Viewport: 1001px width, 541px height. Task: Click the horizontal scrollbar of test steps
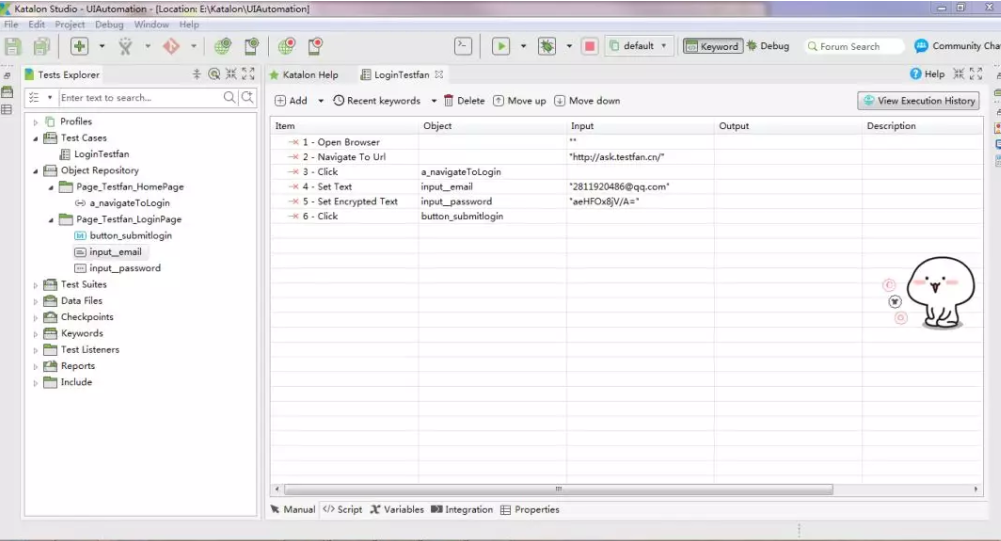558,489
